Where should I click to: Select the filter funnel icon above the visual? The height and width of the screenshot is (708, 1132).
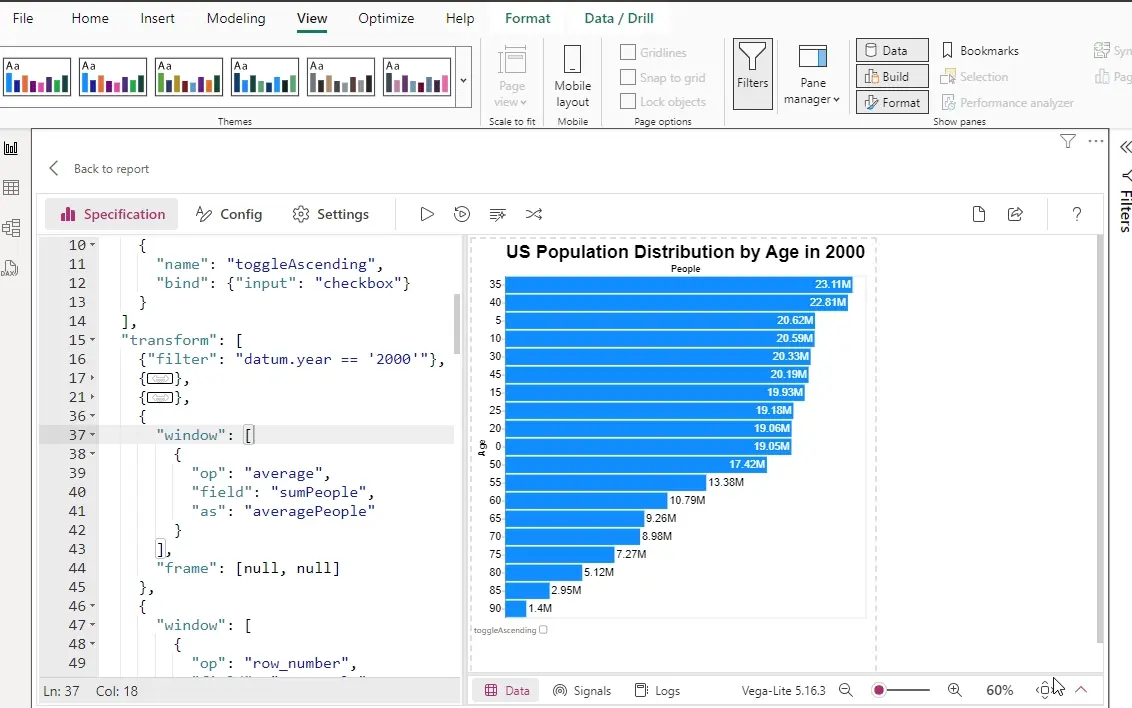coord(1067,142)
